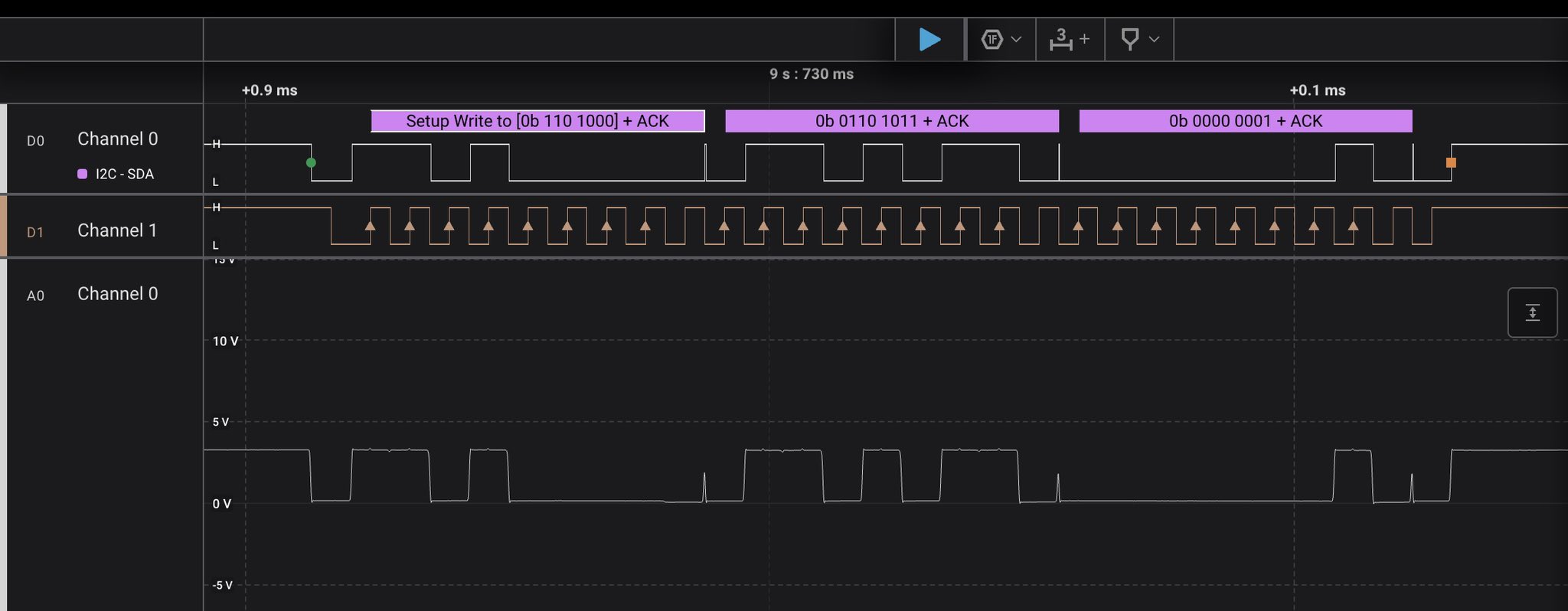This screenshot has width=1568, height=611.
Task: Select the 'Setup Write to [0b 110 1000] + ACK' bubble
Action: tap(537, 121)
